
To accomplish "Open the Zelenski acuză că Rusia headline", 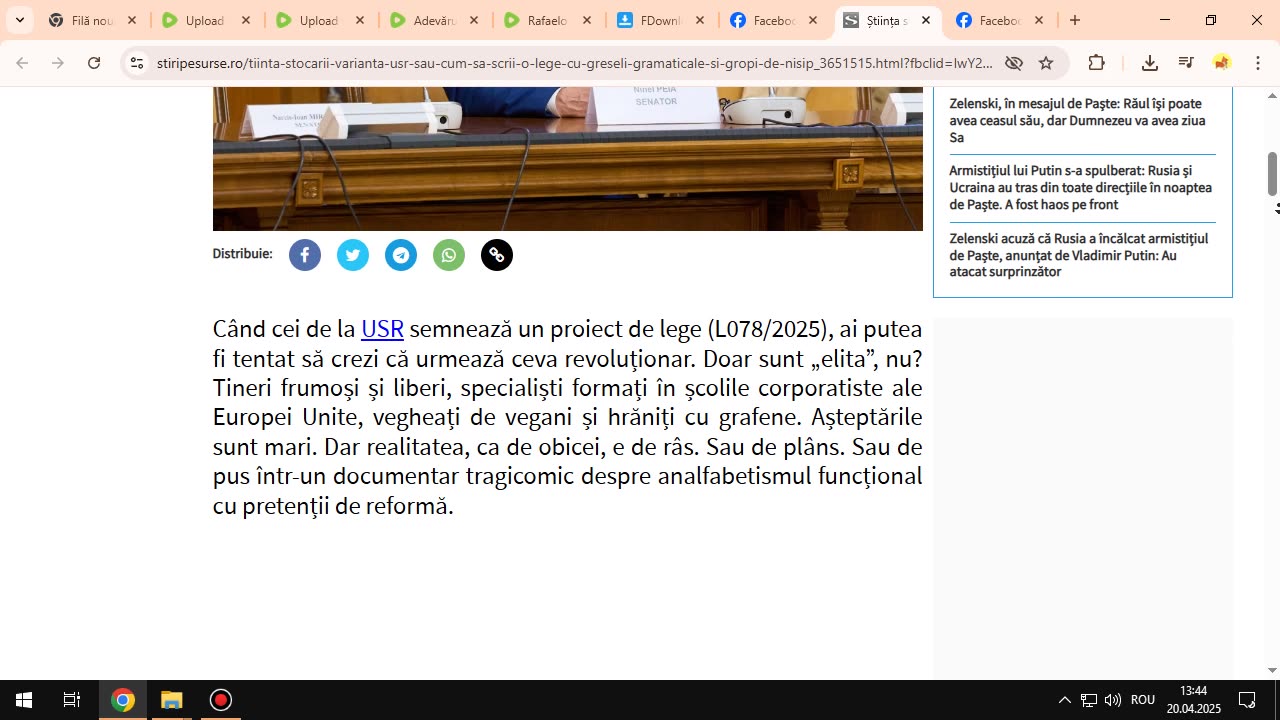I will (1078, 255).
